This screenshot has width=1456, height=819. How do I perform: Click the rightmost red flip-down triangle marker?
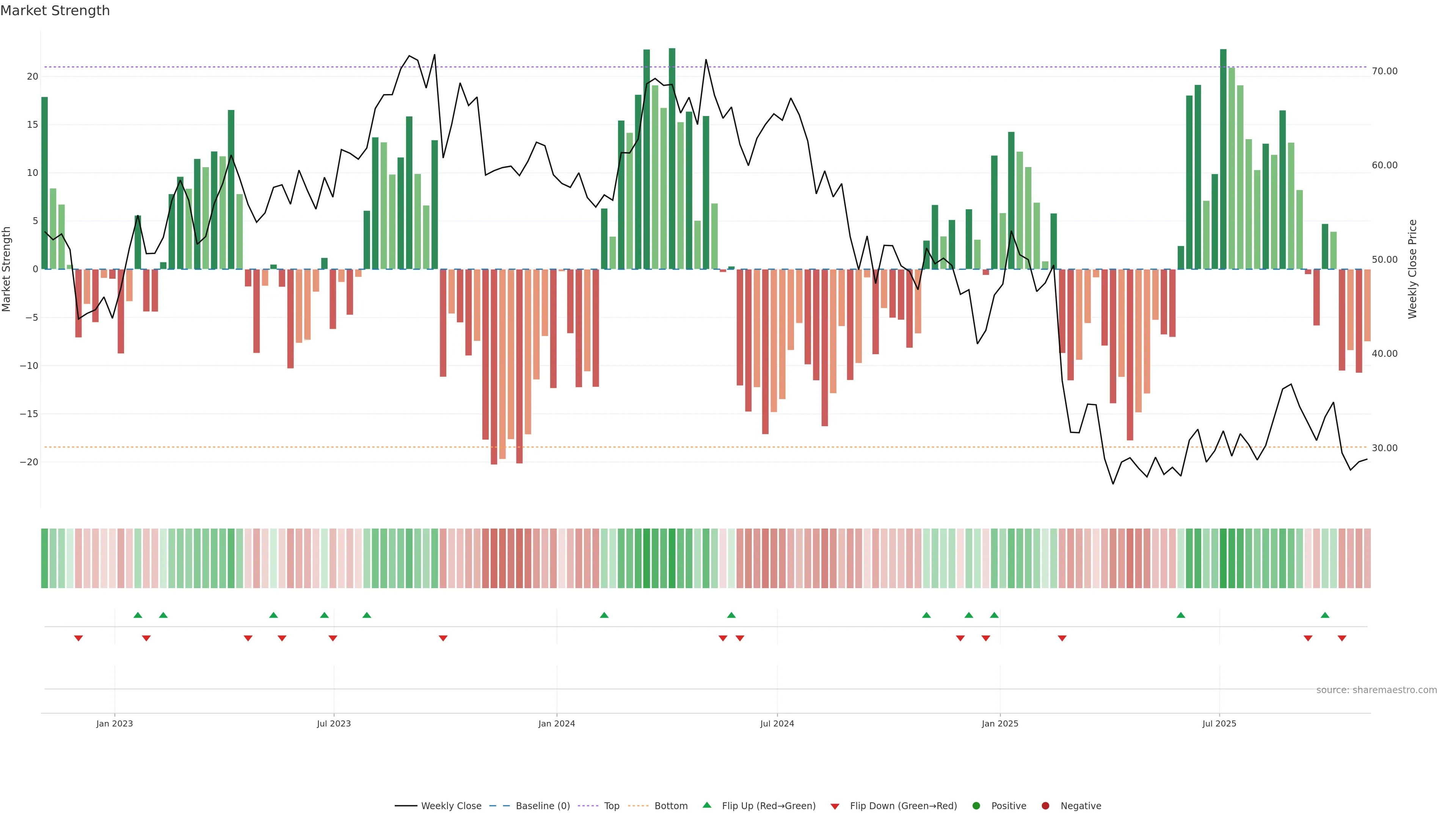(x=1342, y=638)
